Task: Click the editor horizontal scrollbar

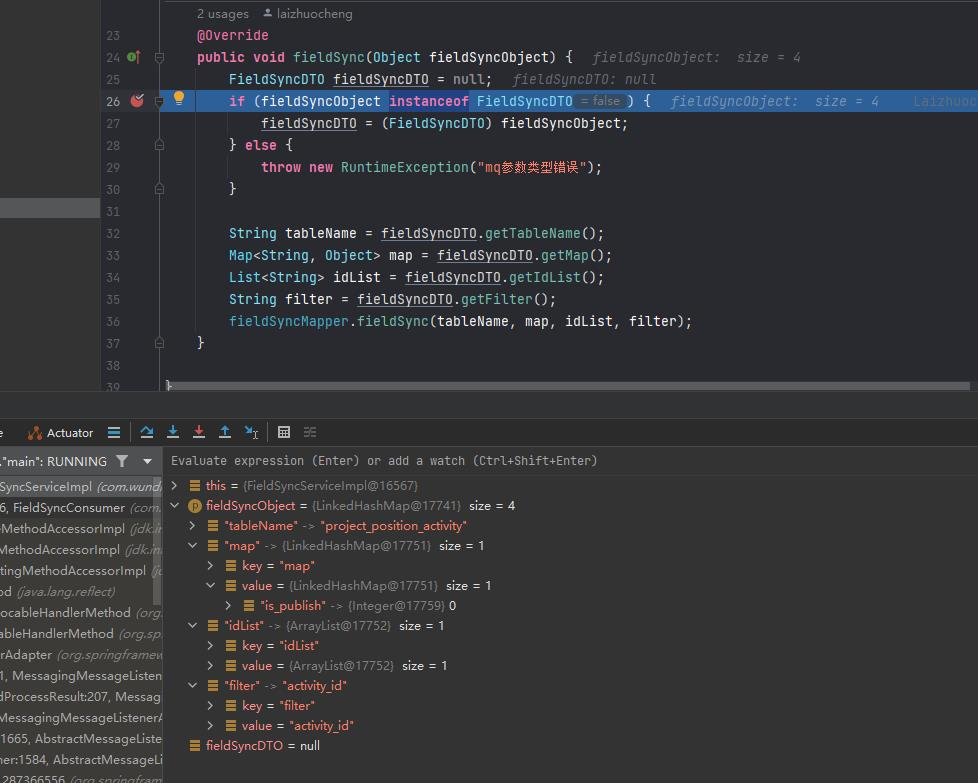Action: pos(568,386)
